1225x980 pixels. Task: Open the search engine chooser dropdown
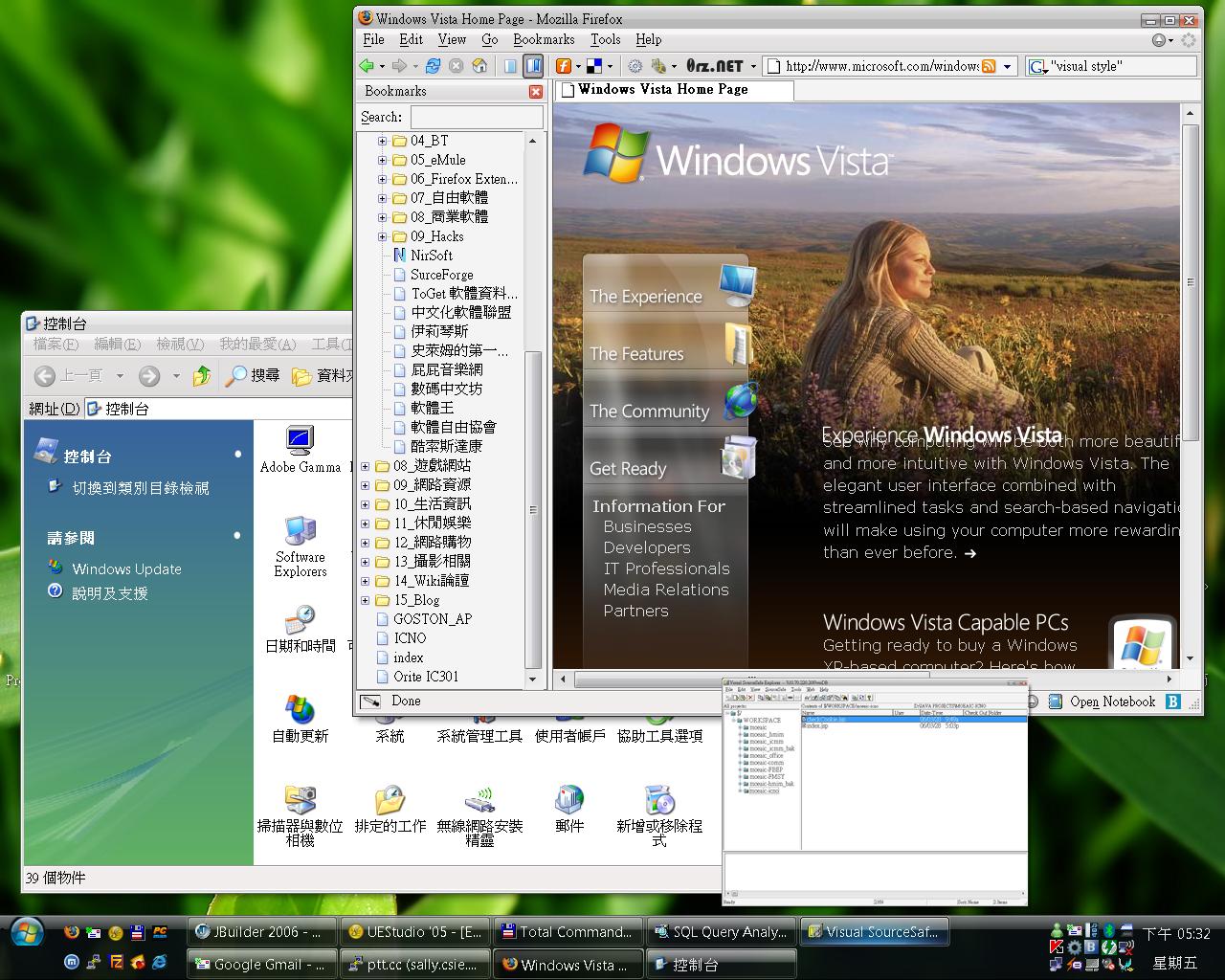click(1038, 66)
